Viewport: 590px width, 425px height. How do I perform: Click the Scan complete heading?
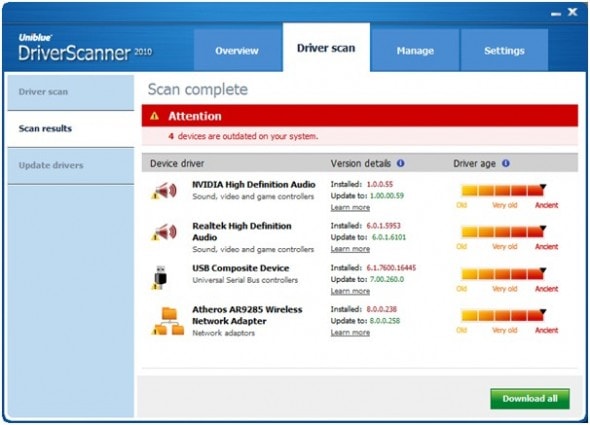(198, 90)
